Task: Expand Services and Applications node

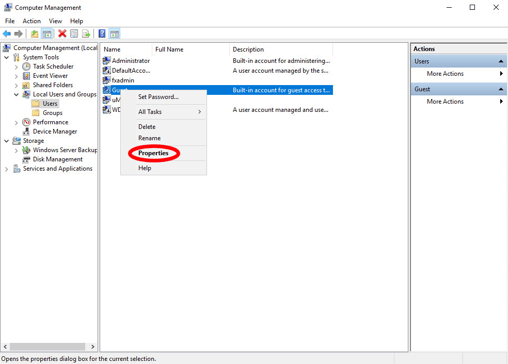Action: click(6, 169)
